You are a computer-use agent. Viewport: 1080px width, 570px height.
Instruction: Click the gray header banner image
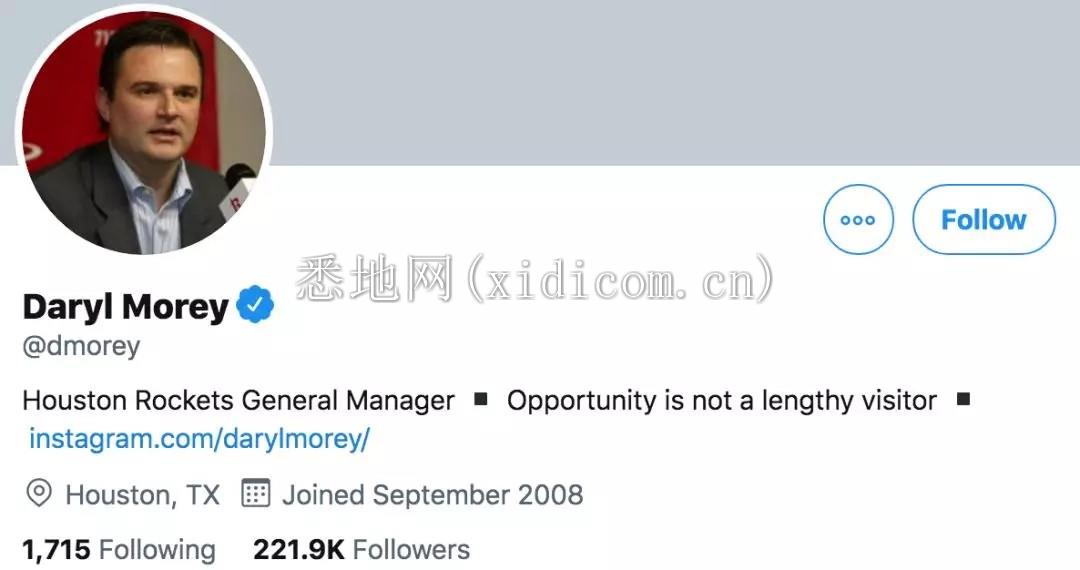click(675, 83)
